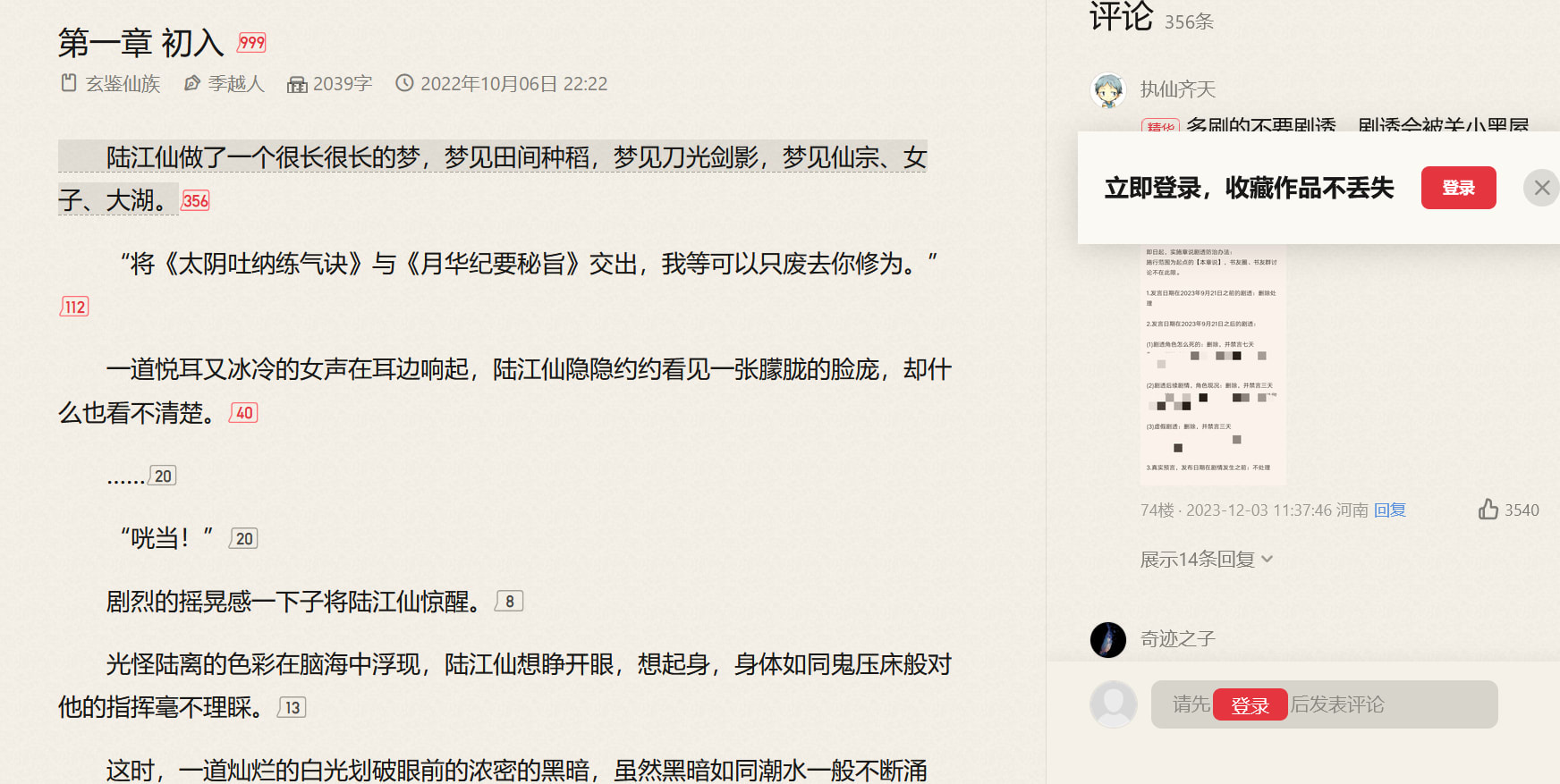1560x784 pixels.
Task: Open the 356 paragraph comment badge
Action: (x=195, y=200)
